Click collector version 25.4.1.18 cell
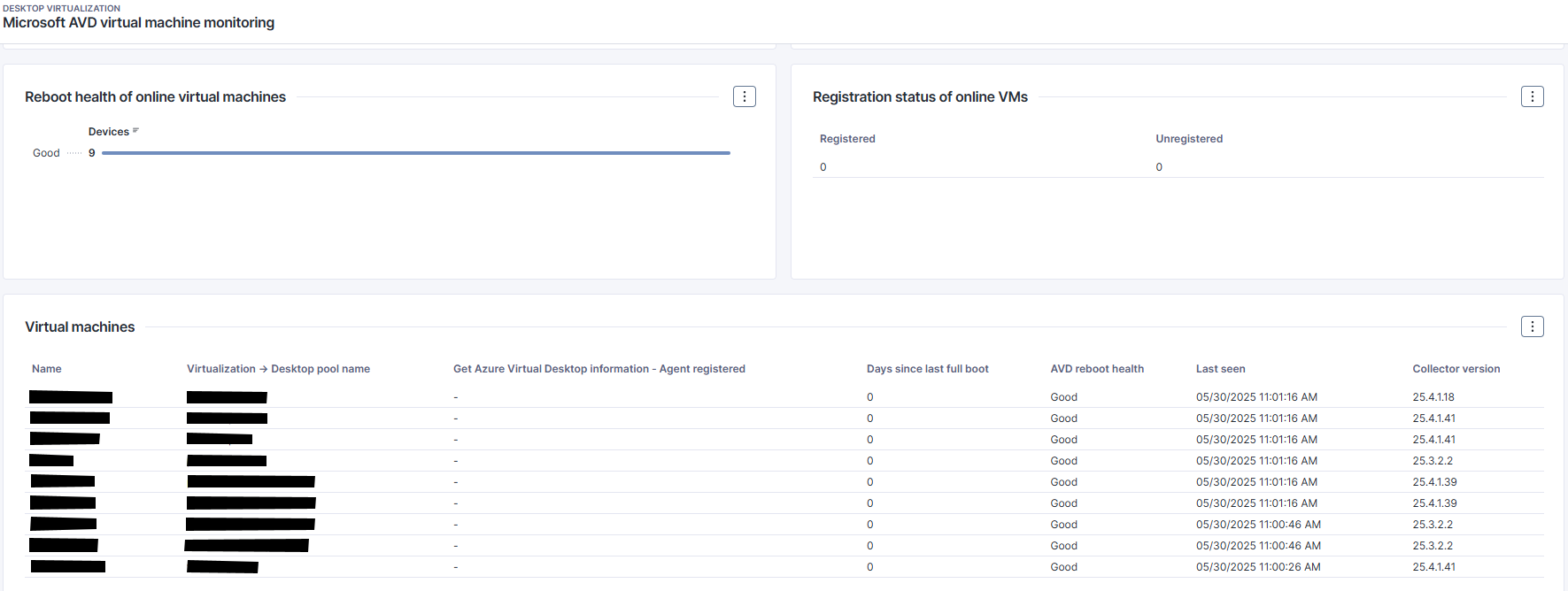Screen dimensions: 1568x591 (x=1433, y=397)
